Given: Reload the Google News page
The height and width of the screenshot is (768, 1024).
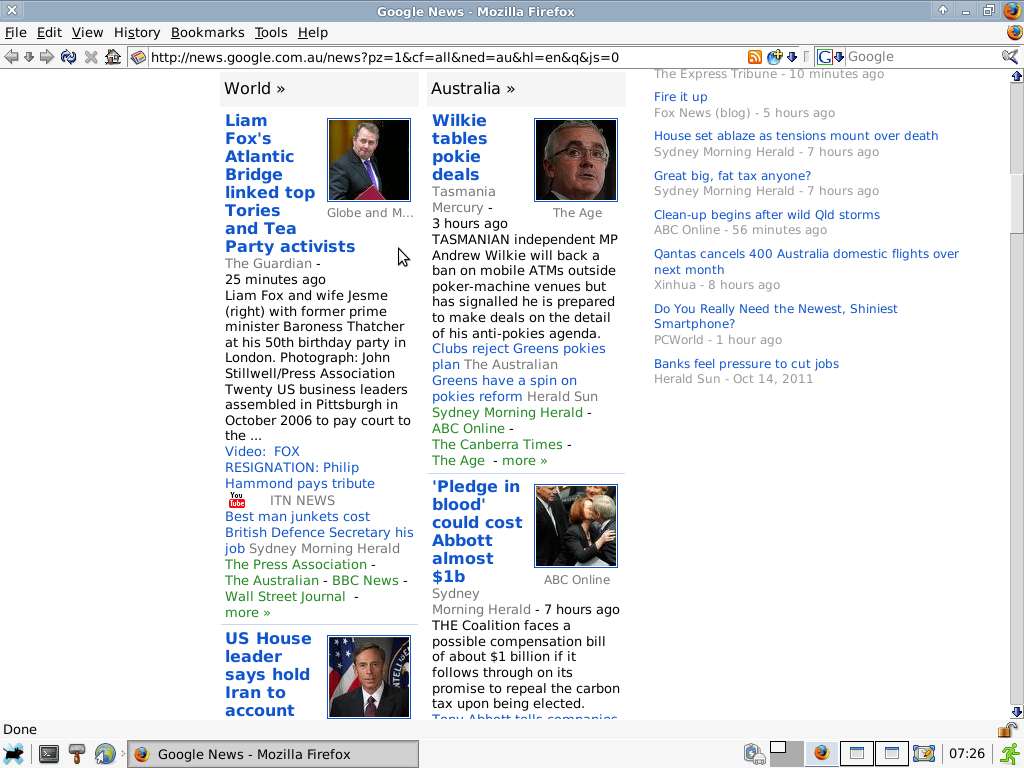Looking at the screenshot, I should [69, 57].
